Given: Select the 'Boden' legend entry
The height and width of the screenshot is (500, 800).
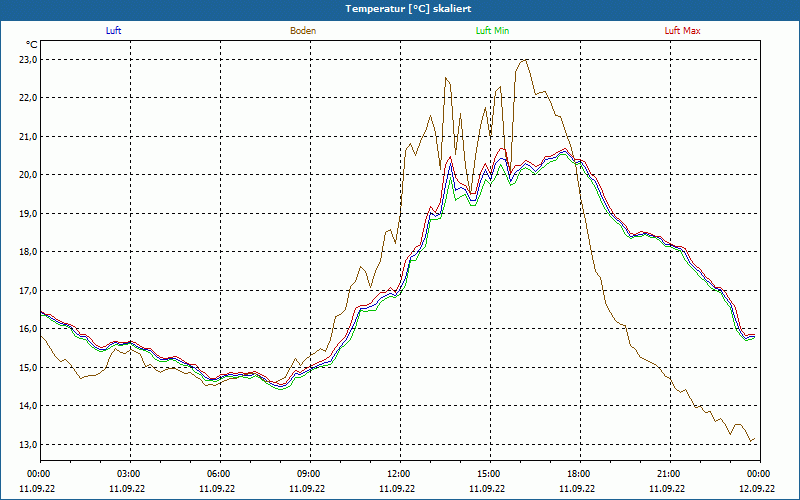Looking at the screenshot, I should (x=303, y=31).
